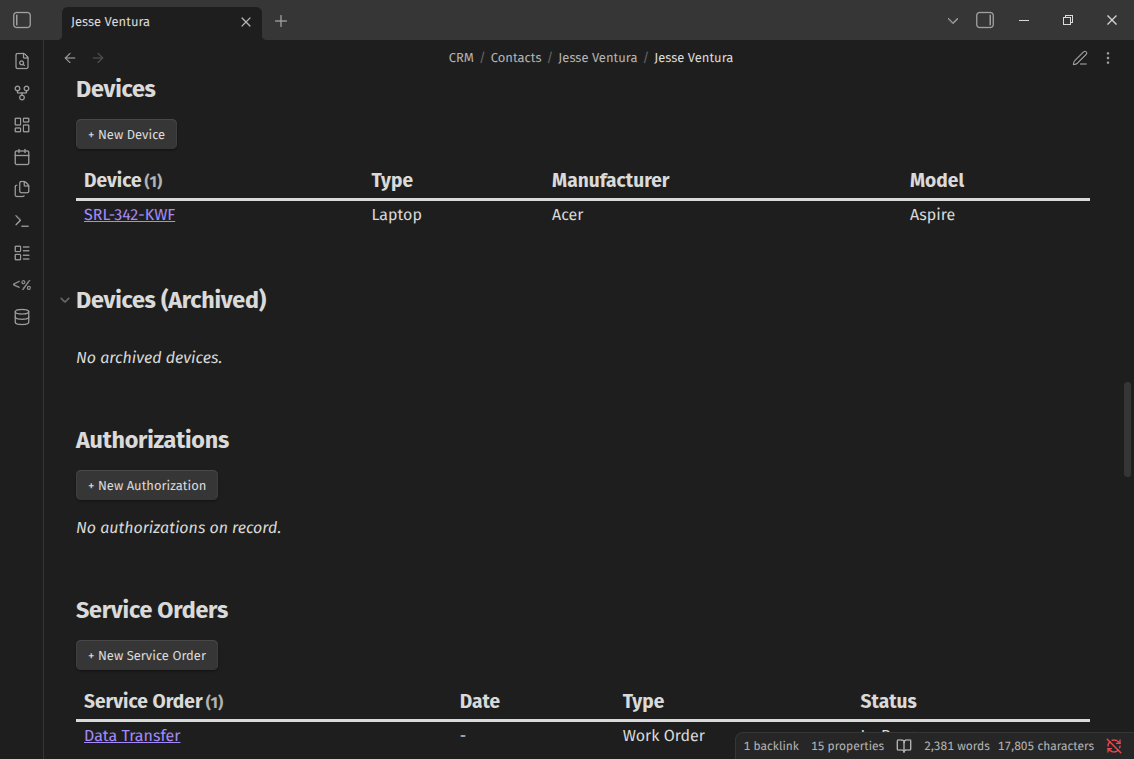The image size is (1134, 759).
Task: Open the SRL-342-KWF device link
Action: click(x=129, y=215)
